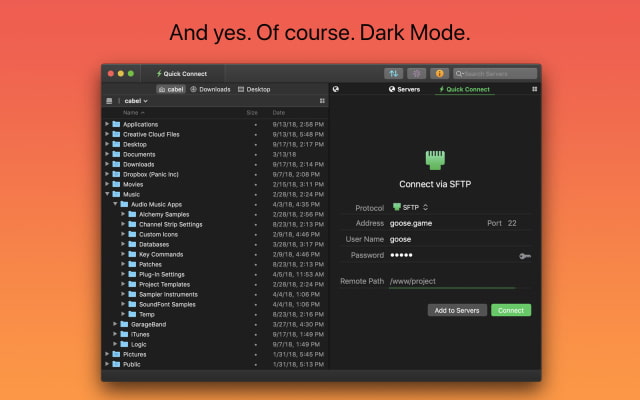Click the User Name field
This screenshot has height=400, width=640.
point(460,239)
